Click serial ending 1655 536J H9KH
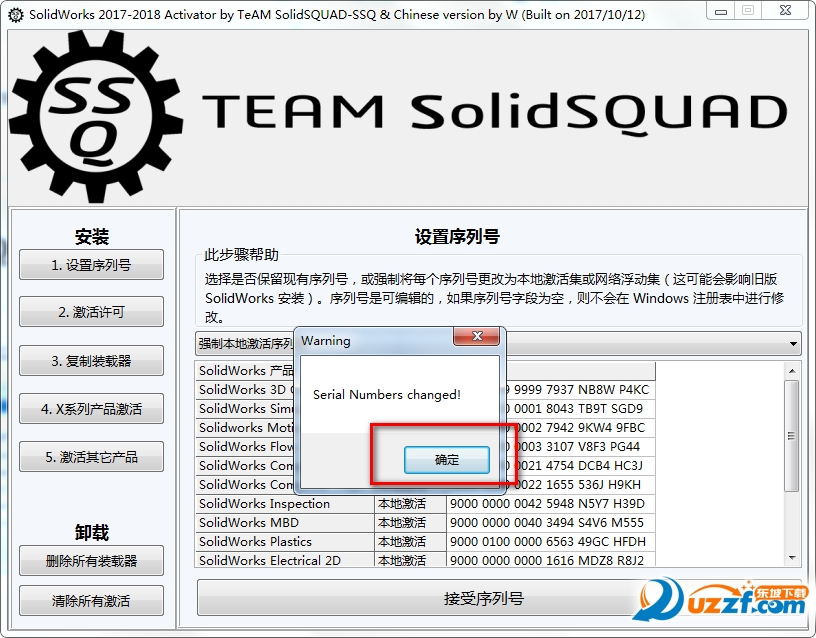The width and height of the screenshot is (816, 638). pyautogui.click(x=580, y=484)
